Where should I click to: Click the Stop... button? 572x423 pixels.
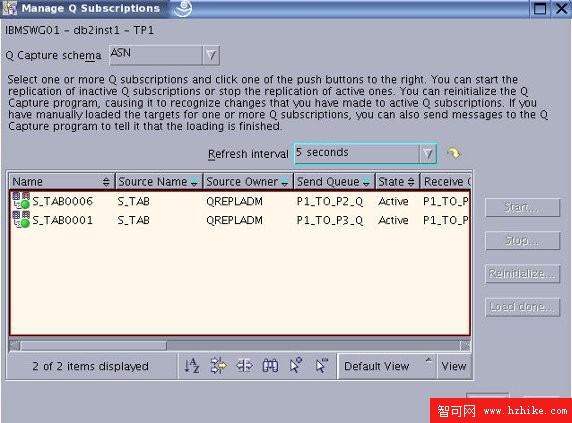click(x=522, y=240)
